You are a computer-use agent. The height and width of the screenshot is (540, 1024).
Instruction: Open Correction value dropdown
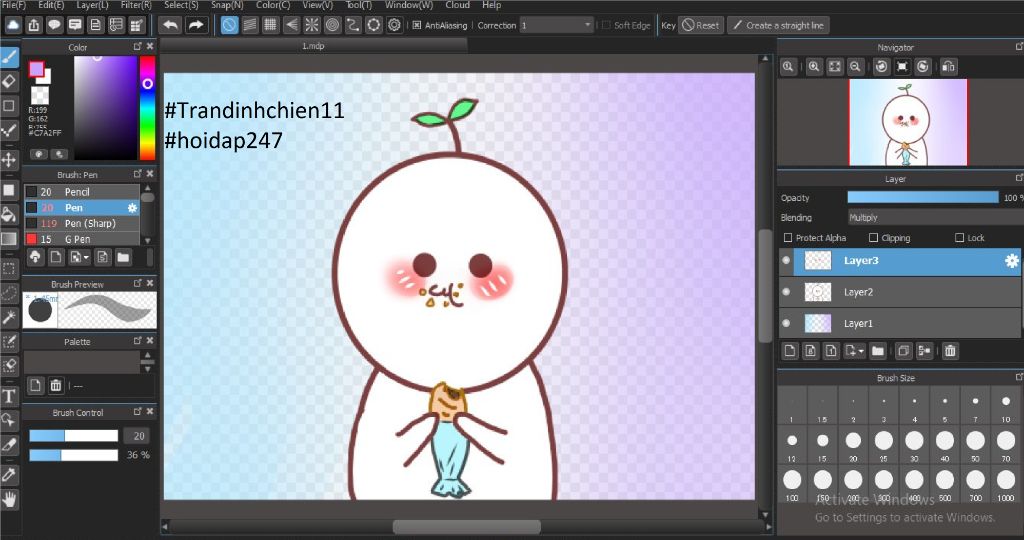pyautogui.click(x=556, y=25)
